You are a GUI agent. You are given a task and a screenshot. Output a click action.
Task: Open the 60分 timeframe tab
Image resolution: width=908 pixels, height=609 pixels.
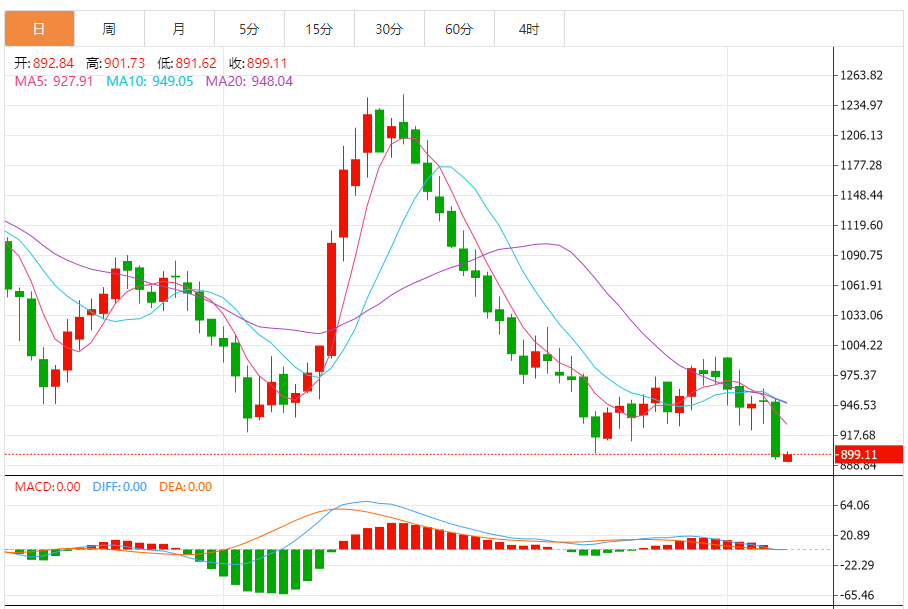click(x=460, y=29)
